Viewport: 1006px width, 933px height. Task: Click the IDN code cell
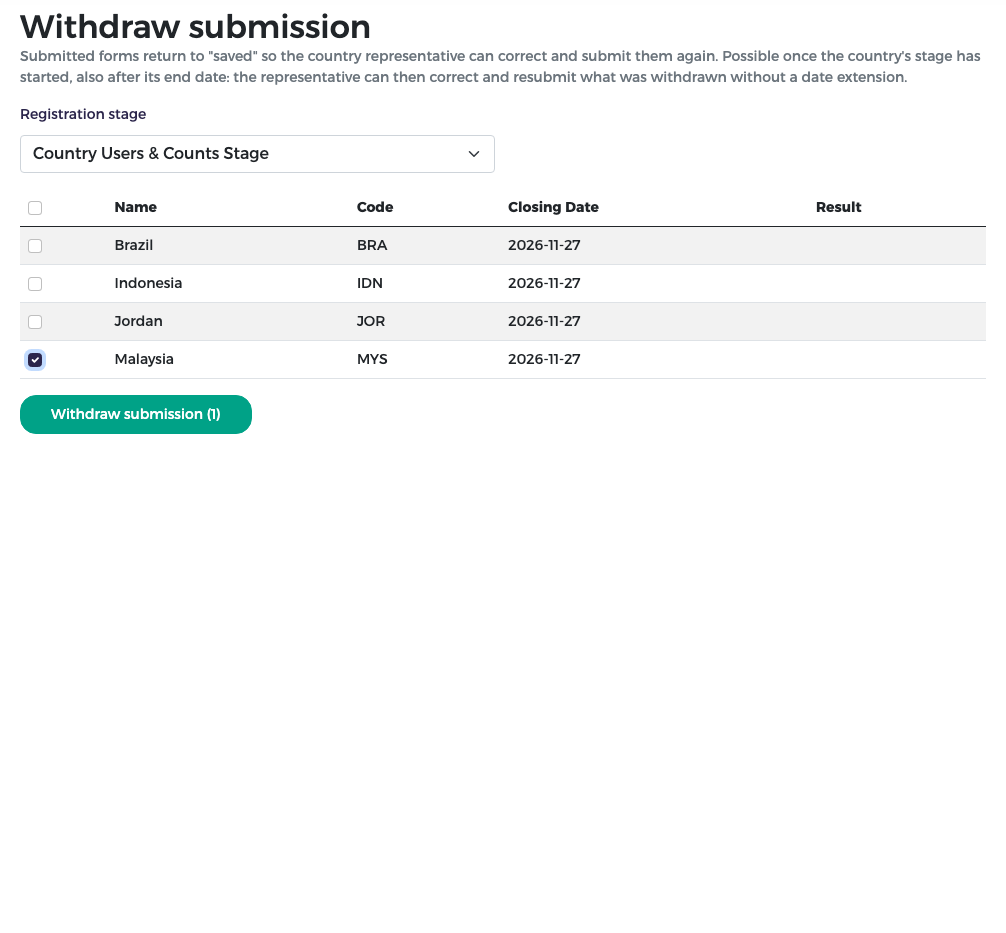point(370,283)
